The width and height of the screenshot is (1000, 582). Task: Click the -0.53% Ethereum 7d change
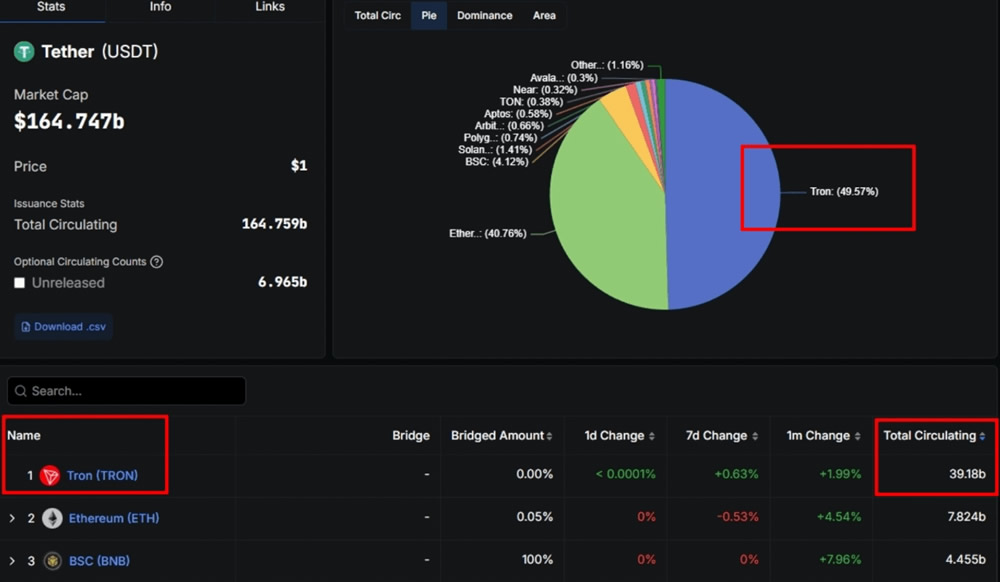tap(738, 517)
